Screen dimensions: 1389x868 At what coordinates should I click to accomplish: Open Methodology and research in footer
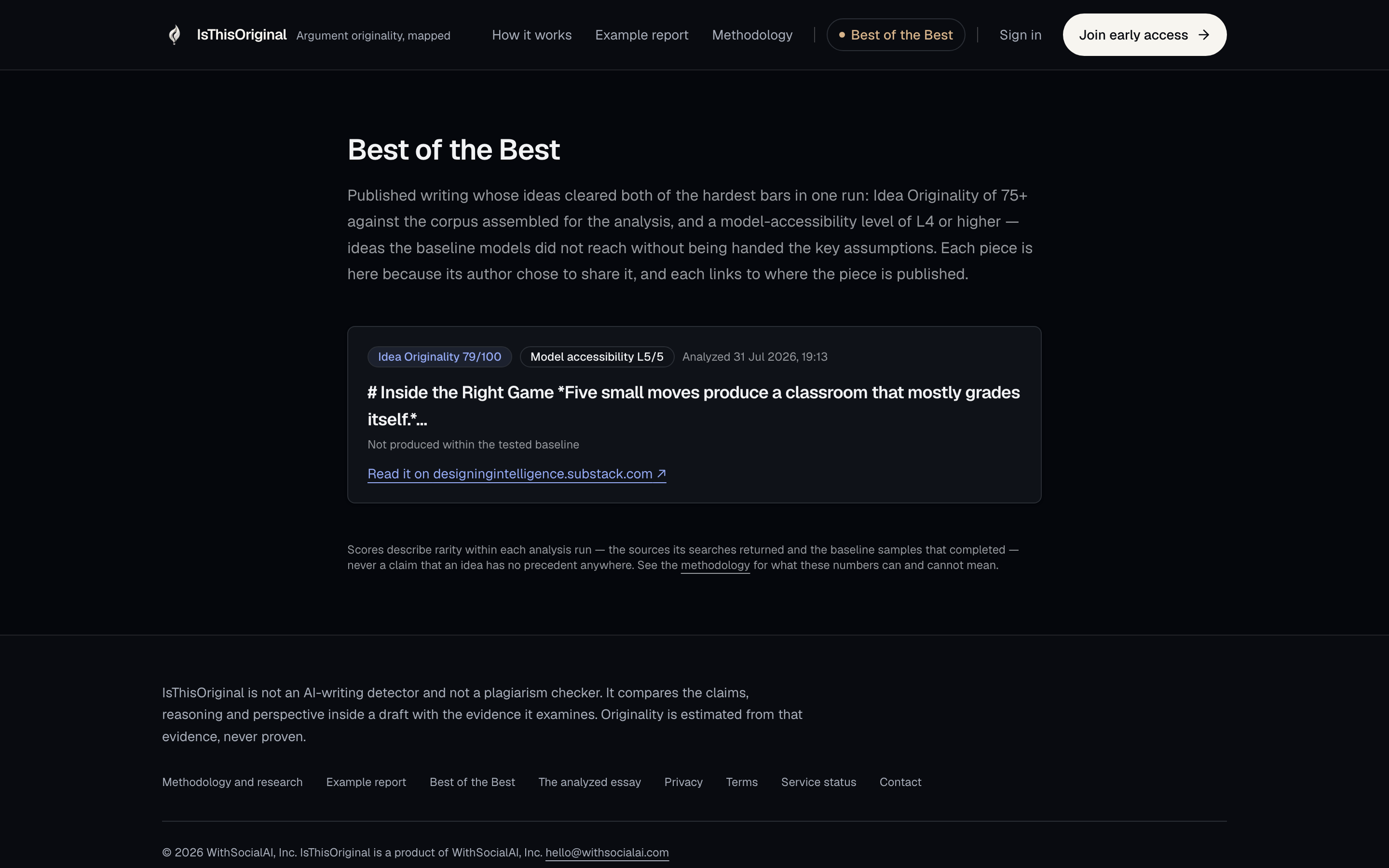coord(232,782)
